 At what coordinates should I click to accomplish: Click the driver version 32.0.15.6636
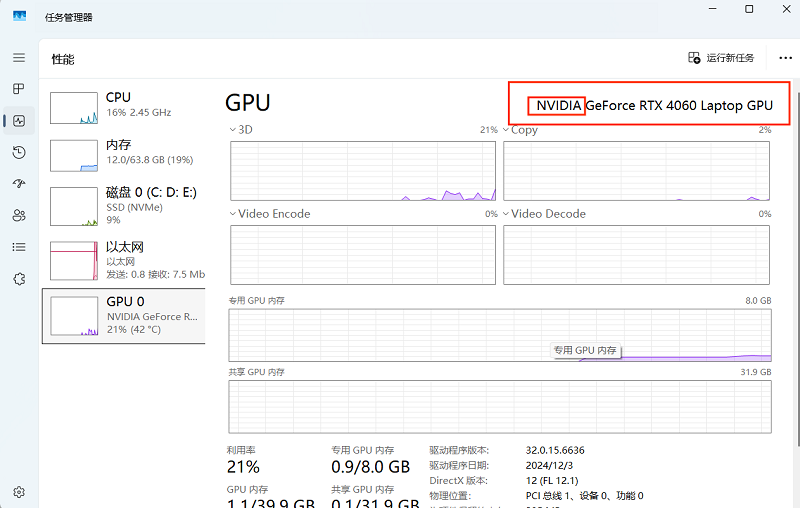coord(555,450)
